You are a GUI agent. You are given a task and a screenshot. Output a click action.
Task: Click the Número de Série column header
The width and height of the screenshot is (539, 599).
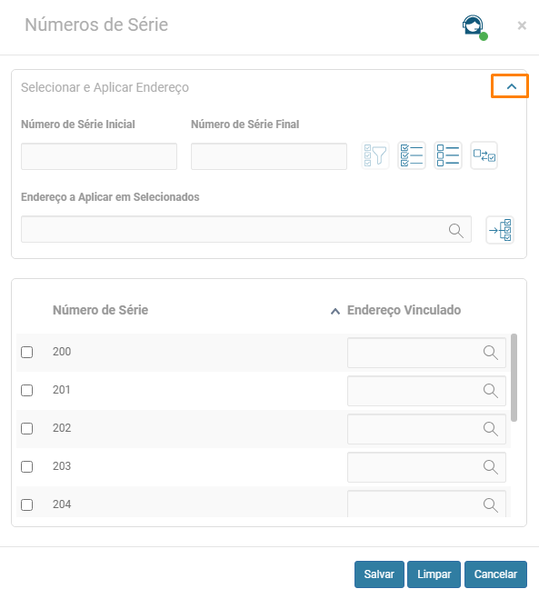(x=100, y=310)
